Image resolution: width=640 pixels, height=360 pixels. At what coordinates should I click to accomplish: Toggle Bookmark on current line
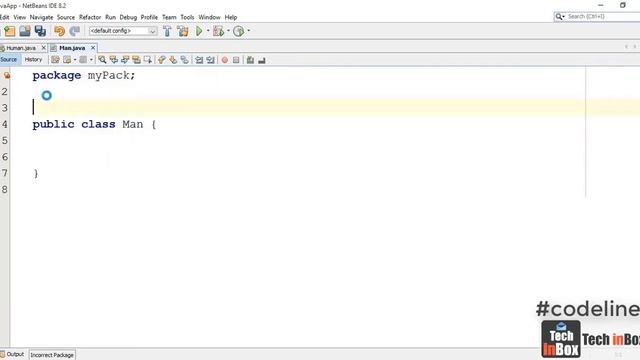click(184, 60)
